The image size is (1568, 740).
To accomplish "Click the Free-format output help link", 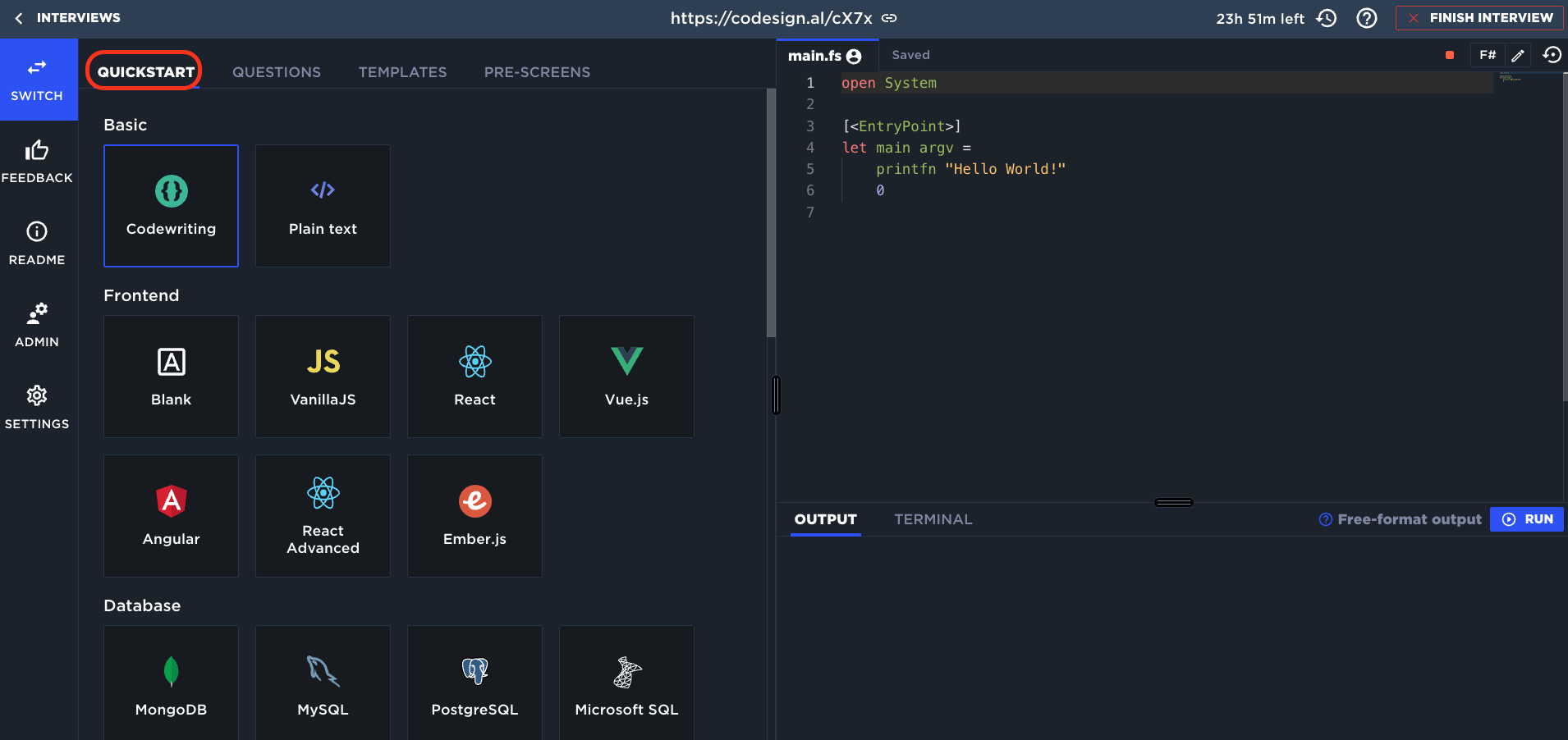I will pos(1401,519).
